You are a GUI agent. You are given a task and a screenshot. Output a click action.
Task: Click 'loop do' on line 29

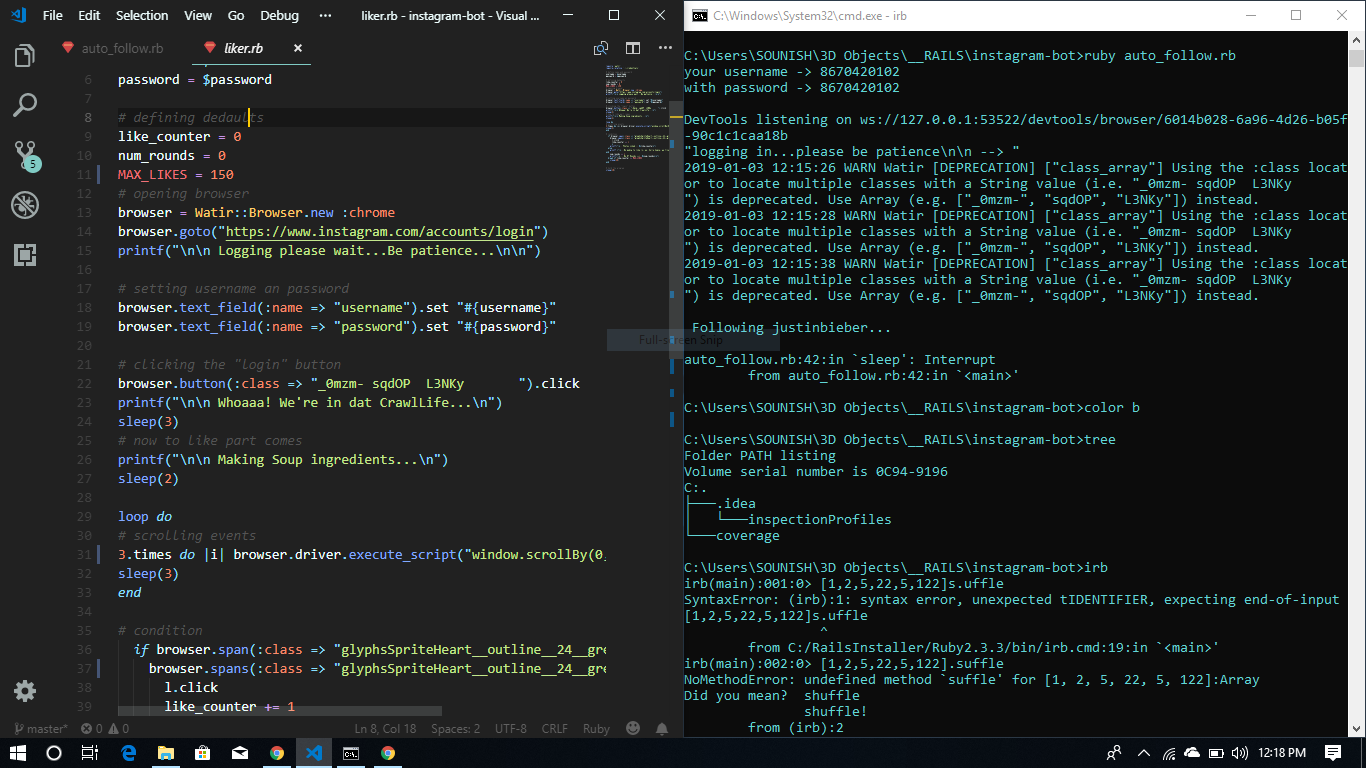tap(145, 517)
